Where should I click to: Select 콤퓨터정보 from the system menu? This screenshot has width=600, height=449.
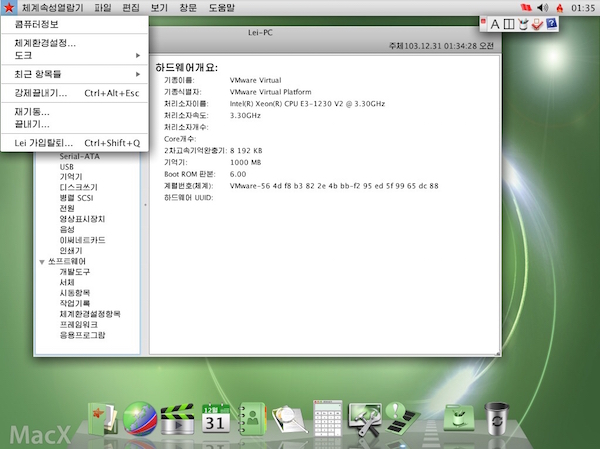[x=75, y=24]
